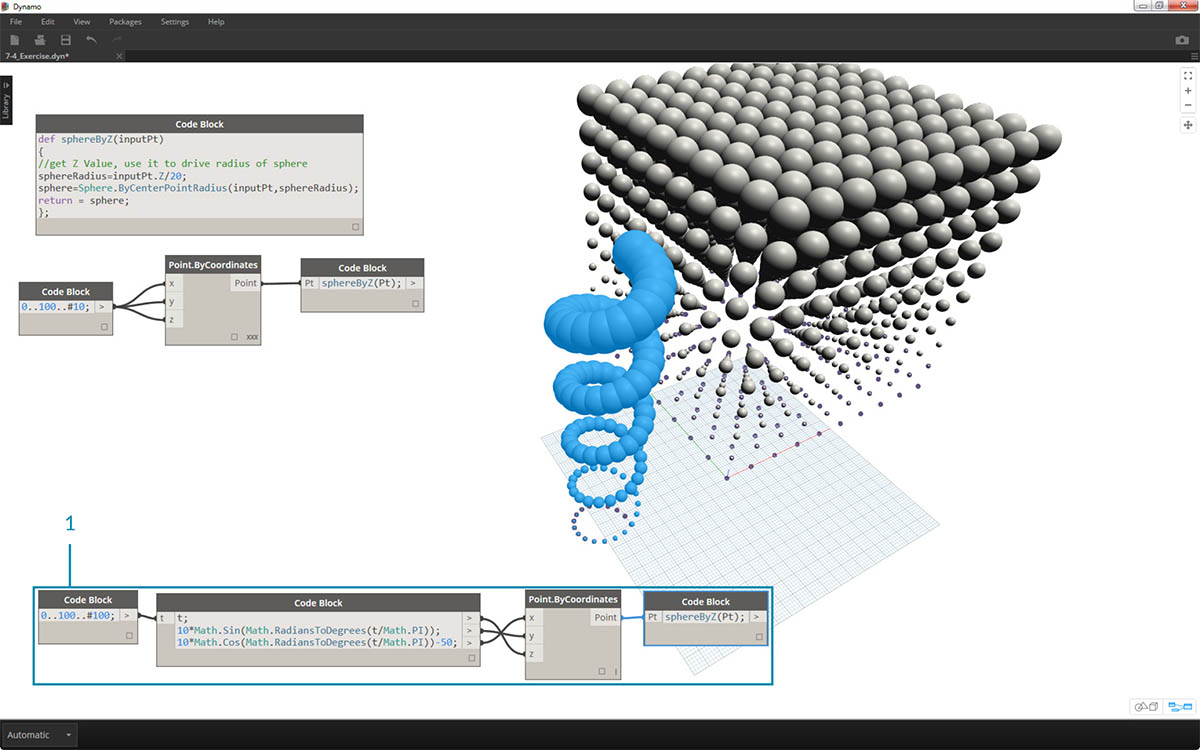Open the Settings menu
1200x750 pixels.
tap(174, 21)
